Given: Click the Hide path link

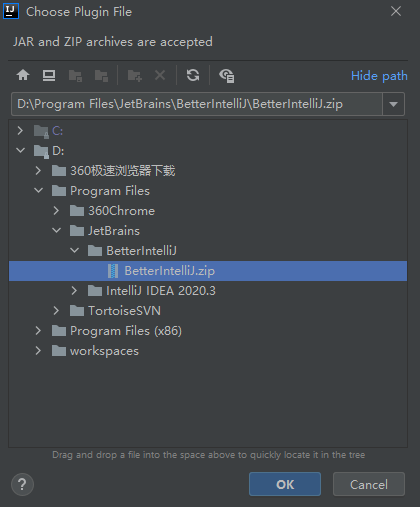Looking at the screenshot, I should pyautogui.click(x=379, y=76).
